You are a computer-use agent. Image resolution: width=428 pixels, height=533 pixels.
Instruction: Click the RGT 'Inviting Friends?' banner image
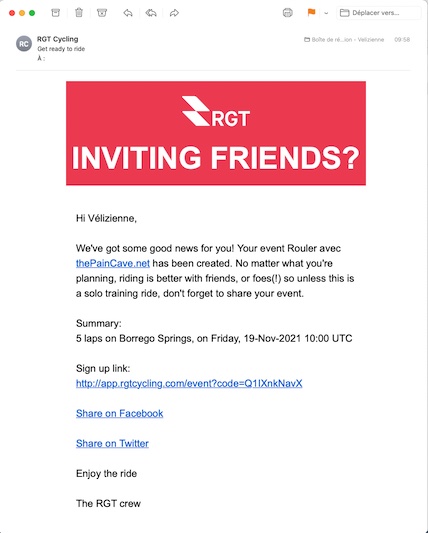tap(216, 133)
